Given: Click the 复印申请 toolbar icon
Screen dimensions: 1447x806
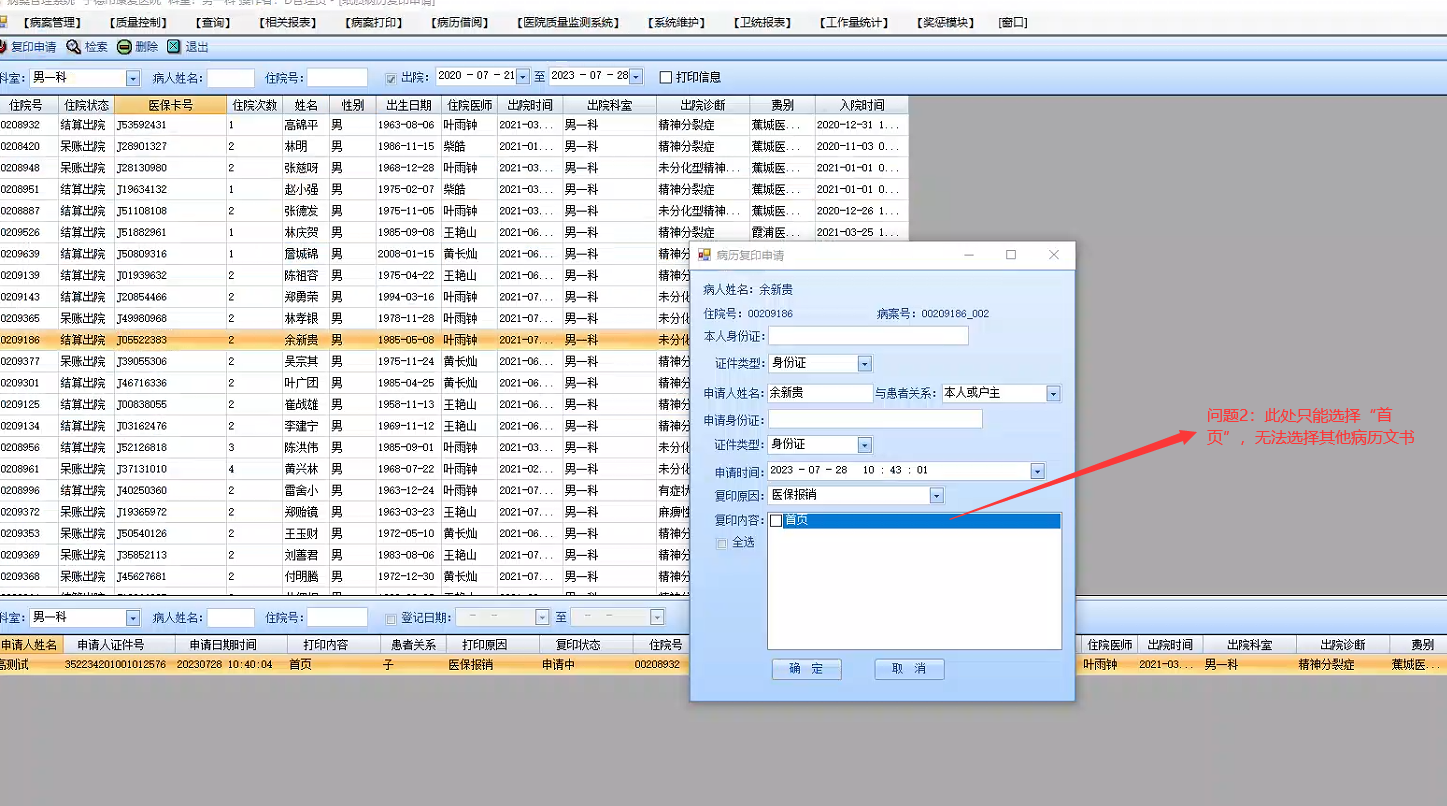Looking at the screenshot, I should pyautogui.click(x=3, y=47).
